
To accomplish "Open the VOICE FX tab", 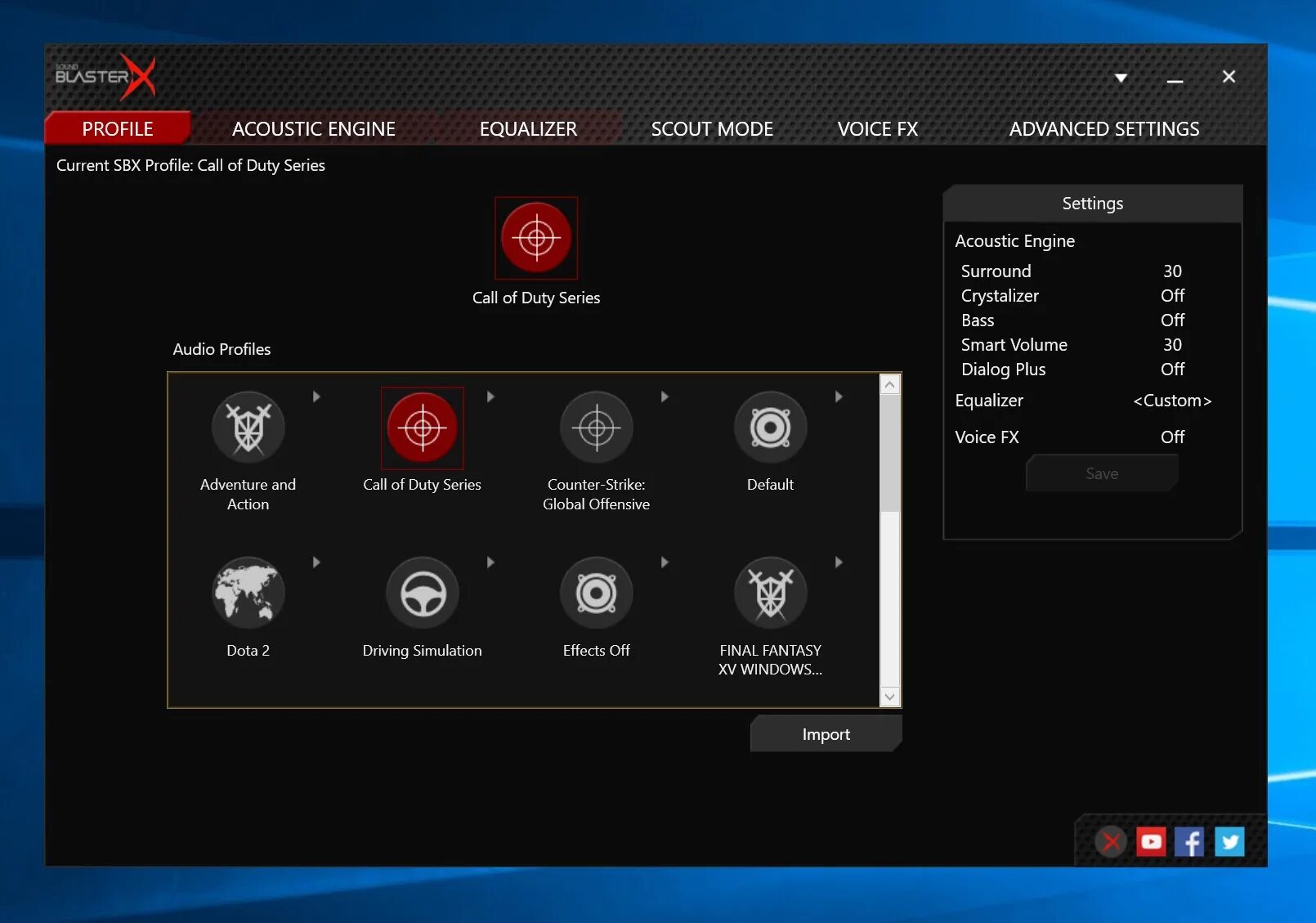I will 878,128.
